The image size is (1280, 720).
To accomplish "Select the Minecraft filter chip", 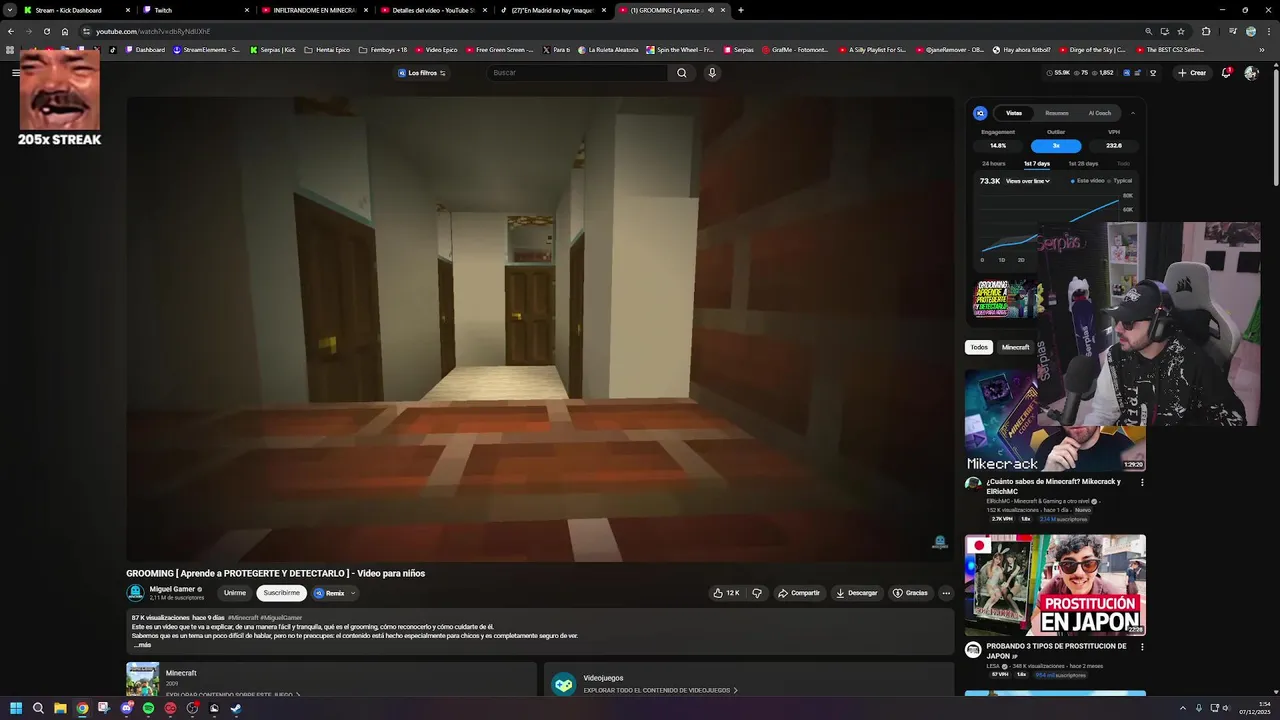I will pos(1016,347).
